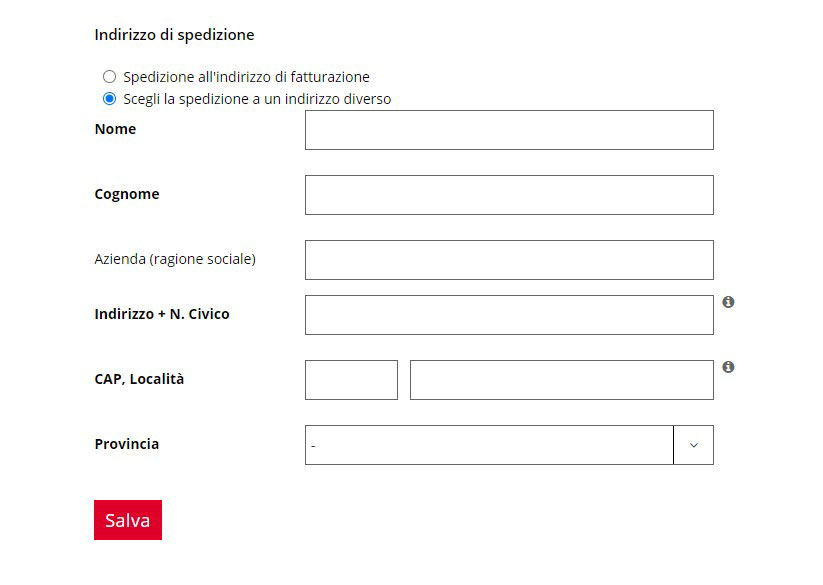Click the info icon beside the Località field
The width and height of the screenshot is (823, 585).
click(x=728, y=367)
